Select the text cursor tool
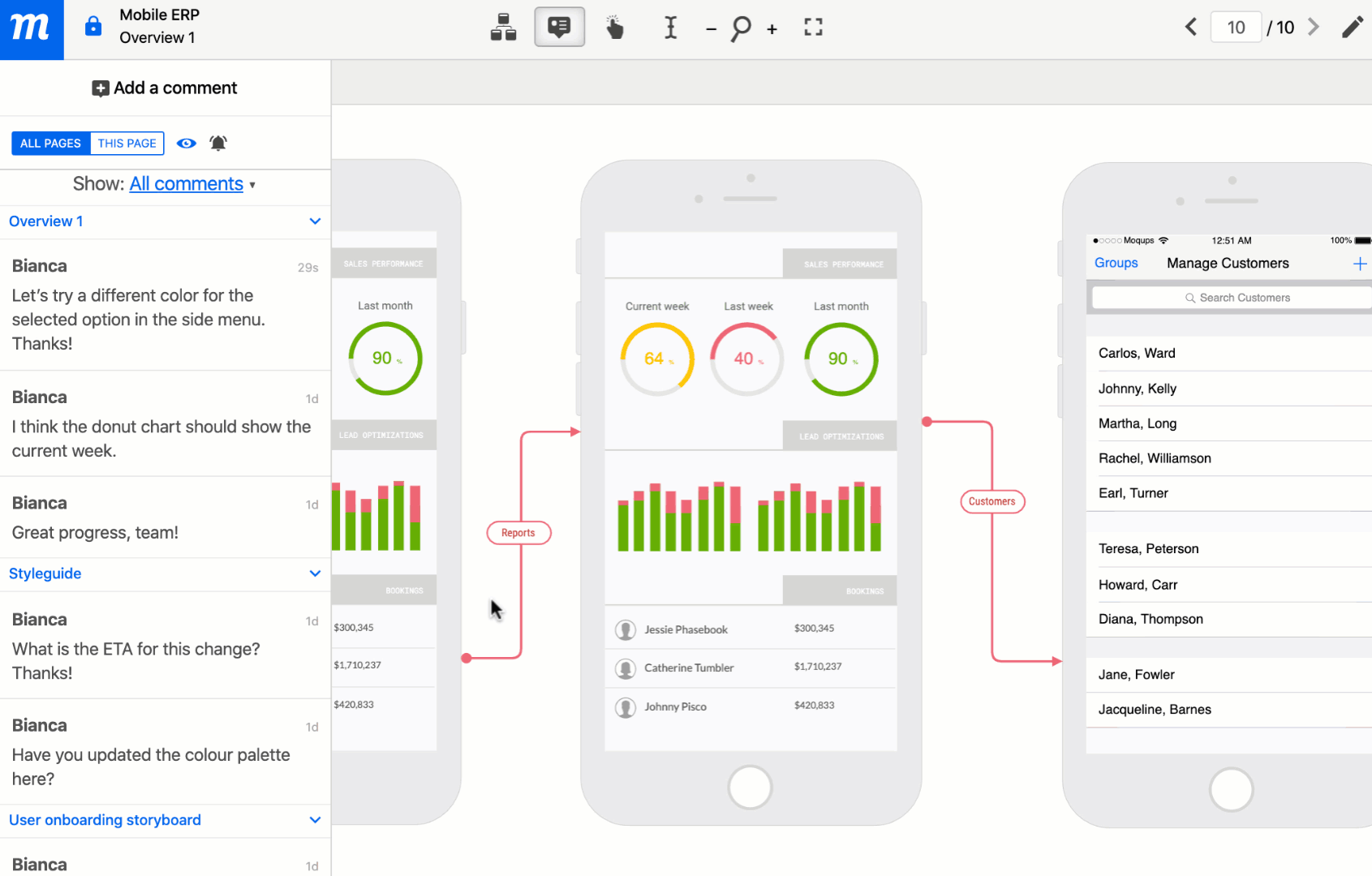Screen dimensions: 1372x876 [670, 28]
